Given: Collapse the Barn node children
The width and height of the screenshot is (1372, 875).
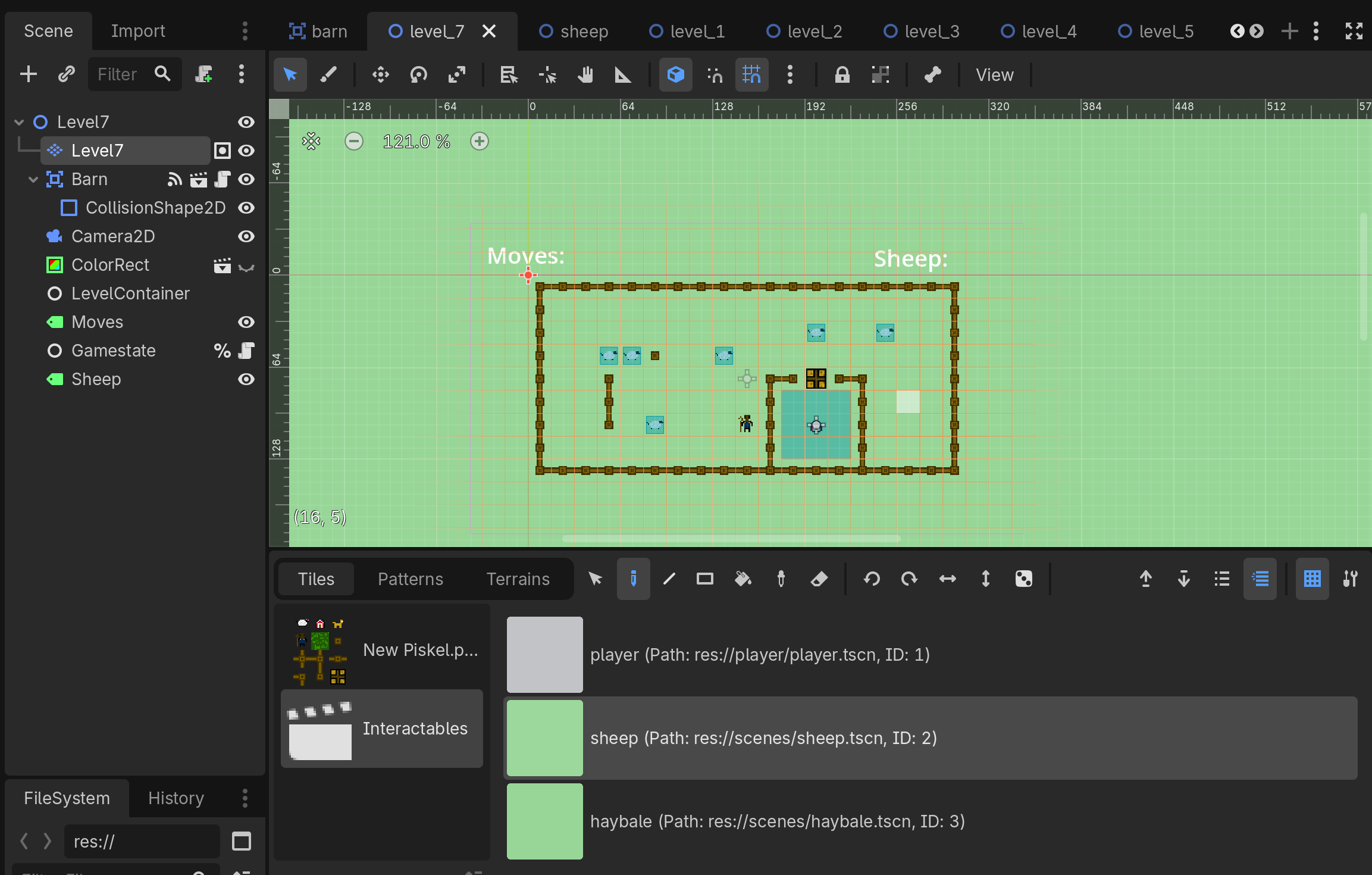Looking at the screenshot, I should pos(33,179).
